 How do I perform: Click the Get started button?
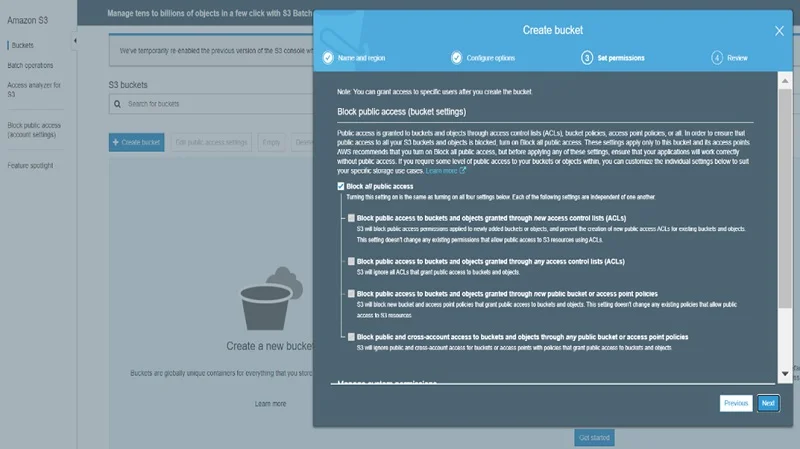[594, 438]
